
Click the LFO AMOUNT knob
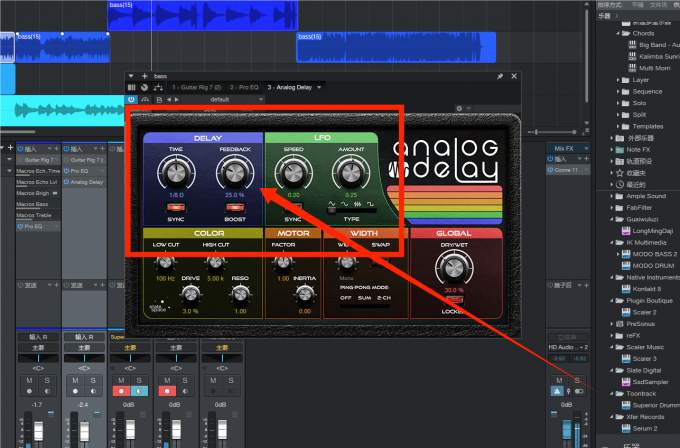click(351, 173)
